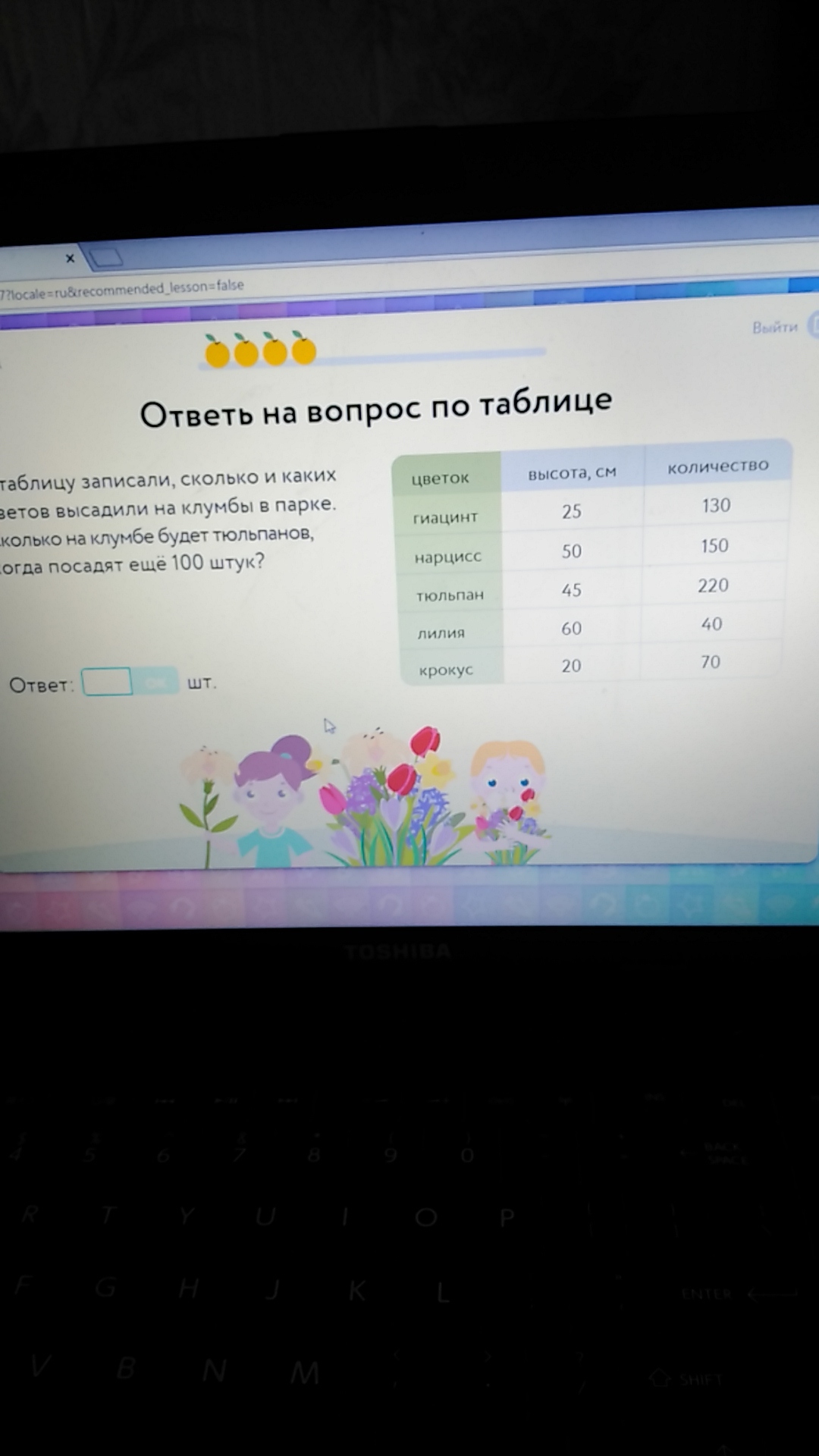Click the answer input field
The width and height of the screenshot is (819, 1456).
pyautogui.click(x=106, y=682)
